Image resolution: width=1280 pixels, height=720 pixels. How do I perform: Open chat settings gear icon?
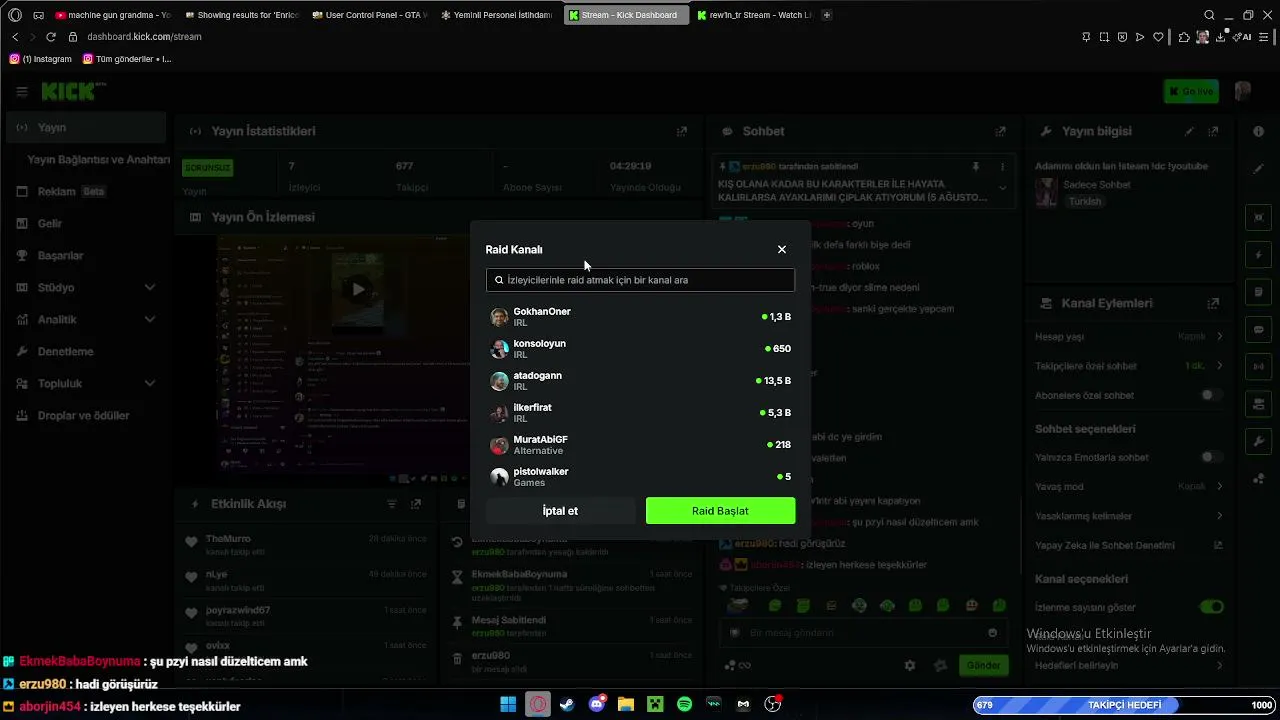click(x=910, y=665)
